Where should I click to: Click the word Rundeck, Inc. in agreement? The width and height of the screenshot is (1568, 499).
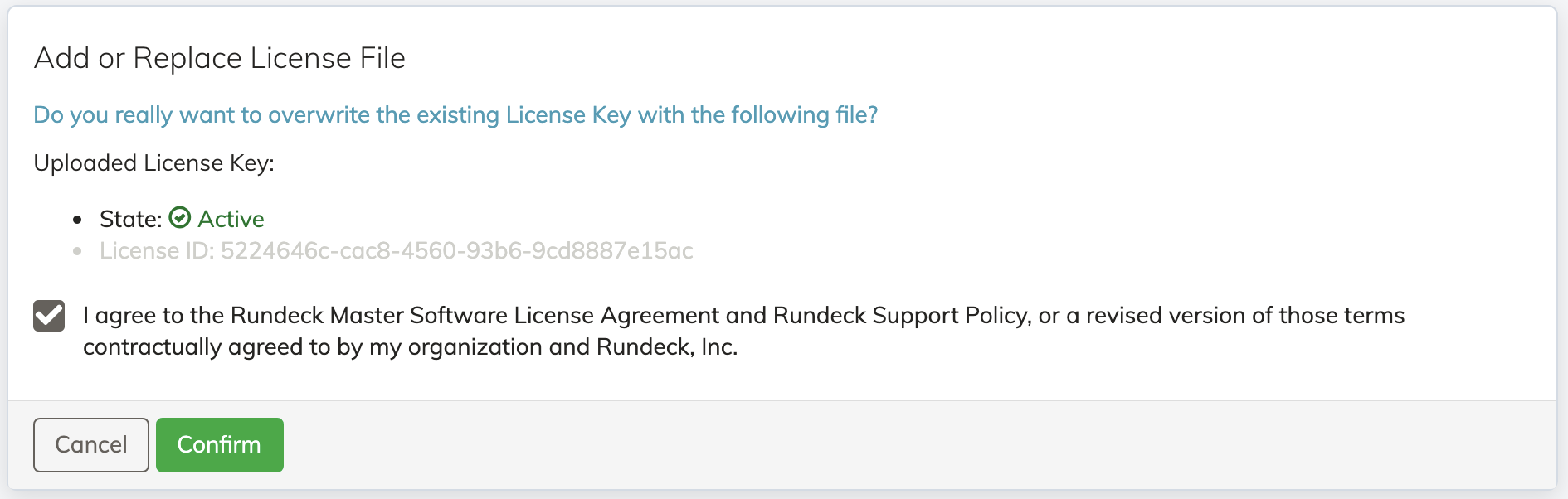(x=668, y=346)
